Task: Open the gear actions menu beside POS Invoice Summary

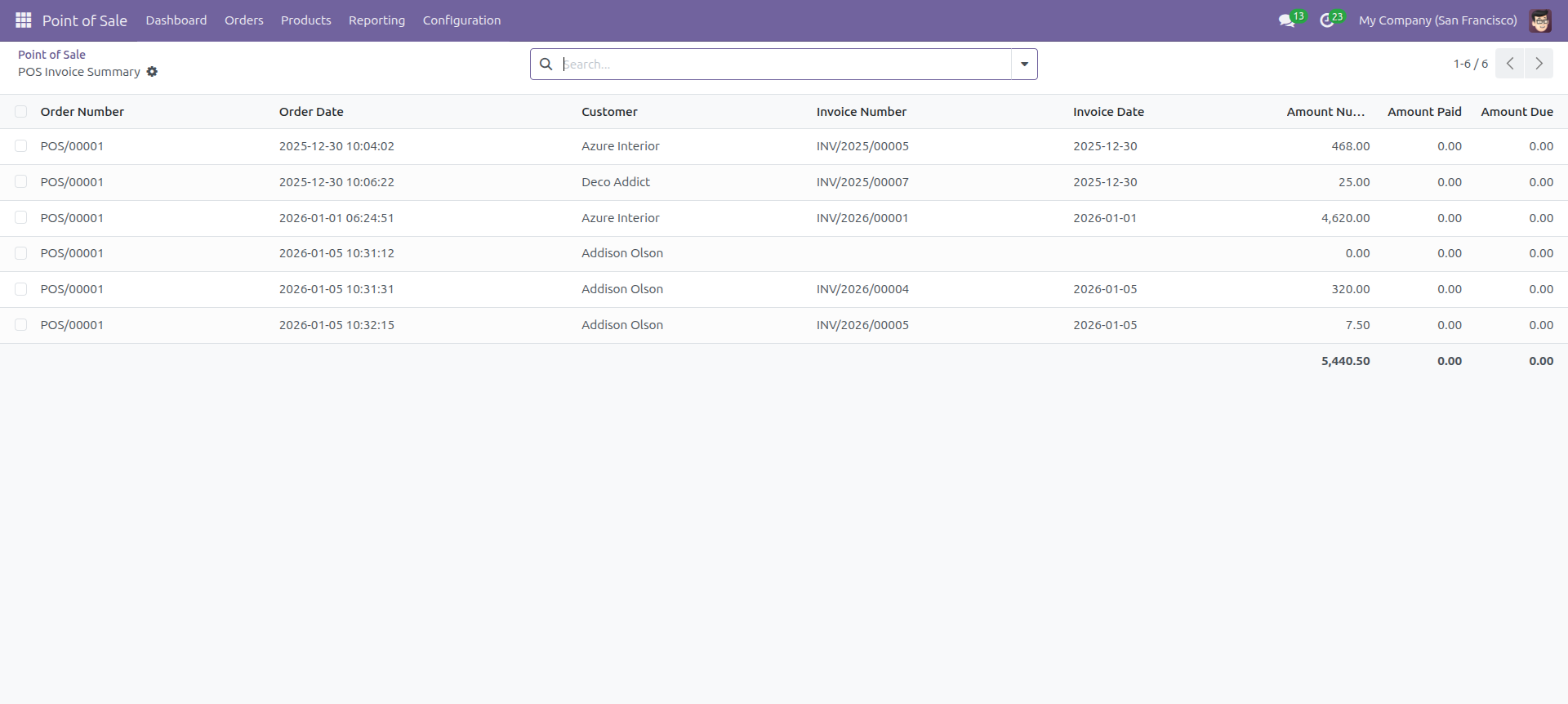Action: pyautogui.click(x=152, y=72)
